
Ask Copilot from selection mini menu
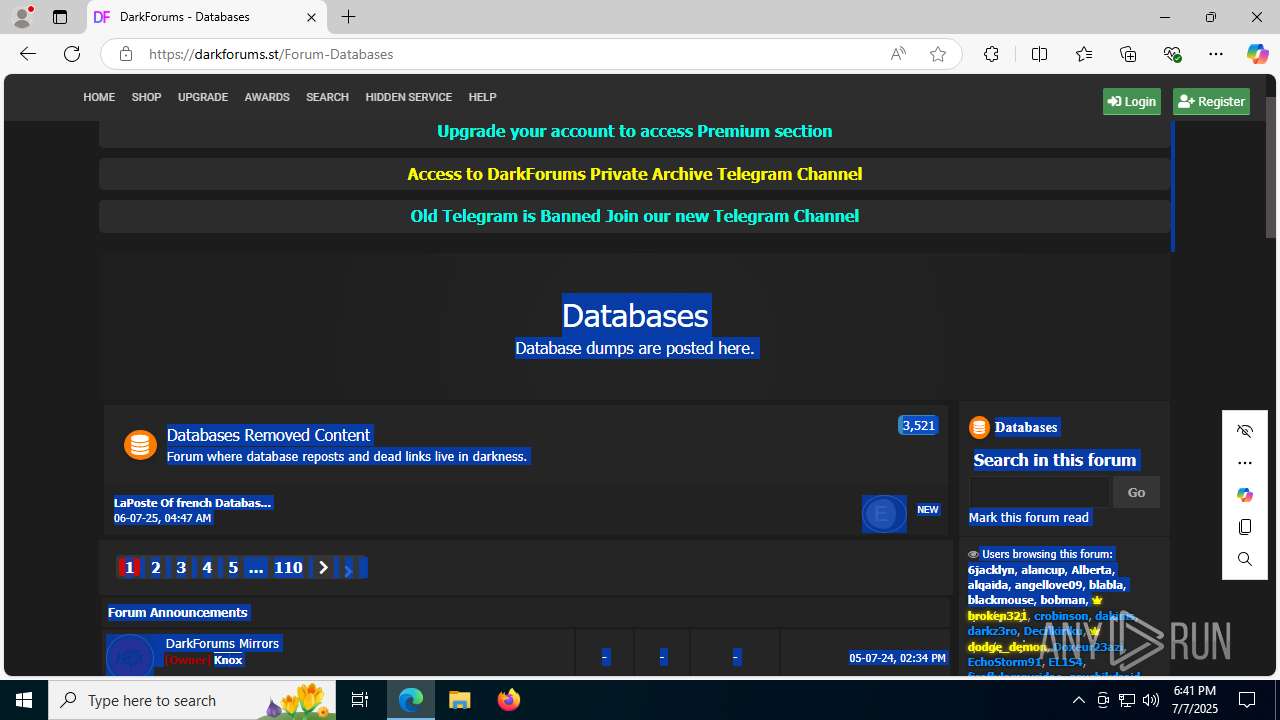[x=1245, y=495]
